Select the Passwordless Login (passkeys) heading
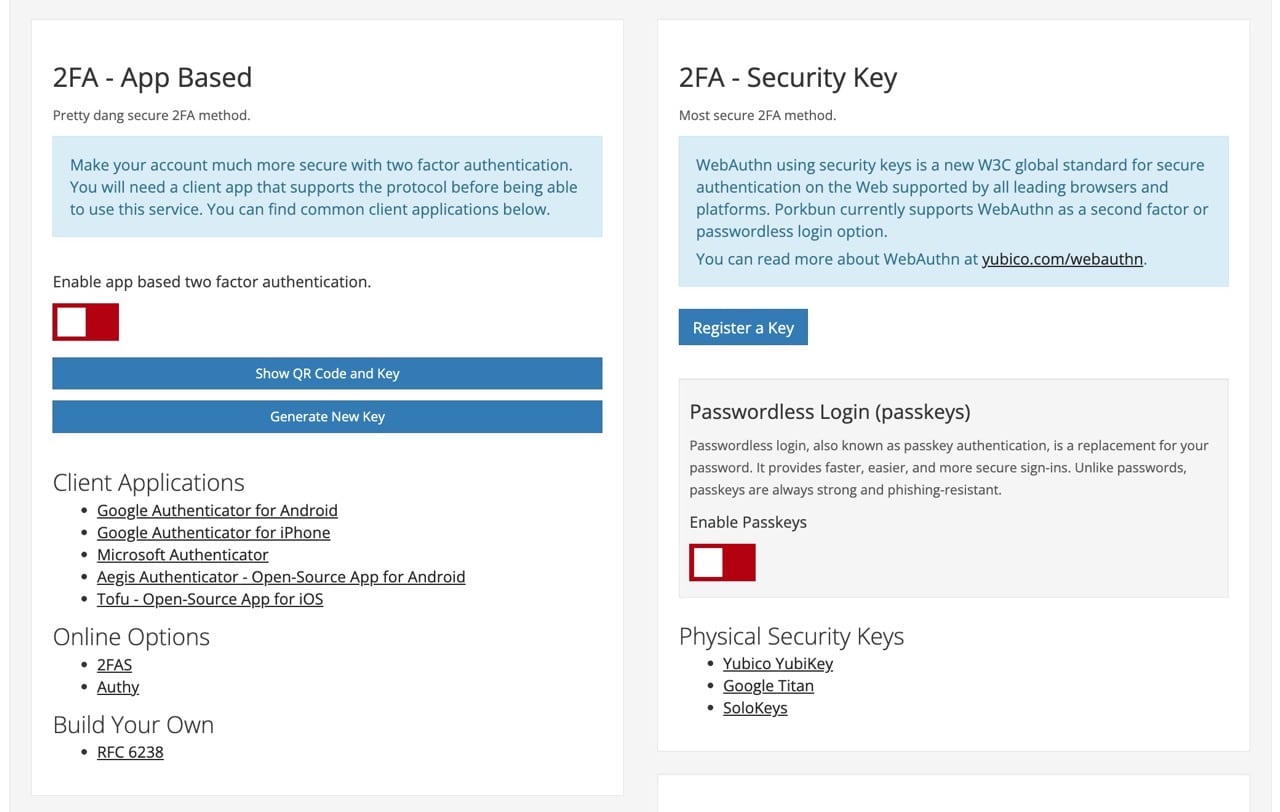 [x=830, y=412]
